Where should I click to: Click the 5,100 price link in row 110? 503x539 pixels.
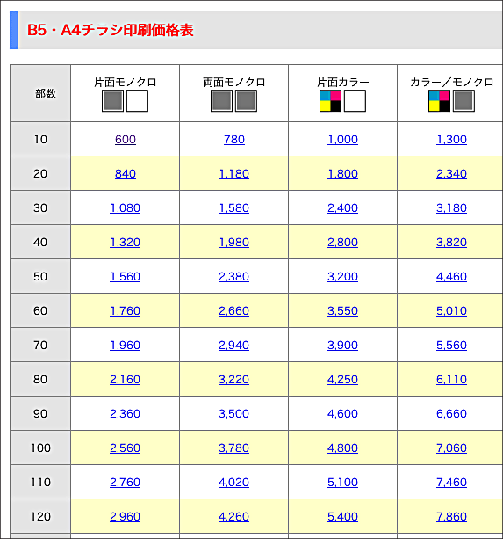[342, 482]
